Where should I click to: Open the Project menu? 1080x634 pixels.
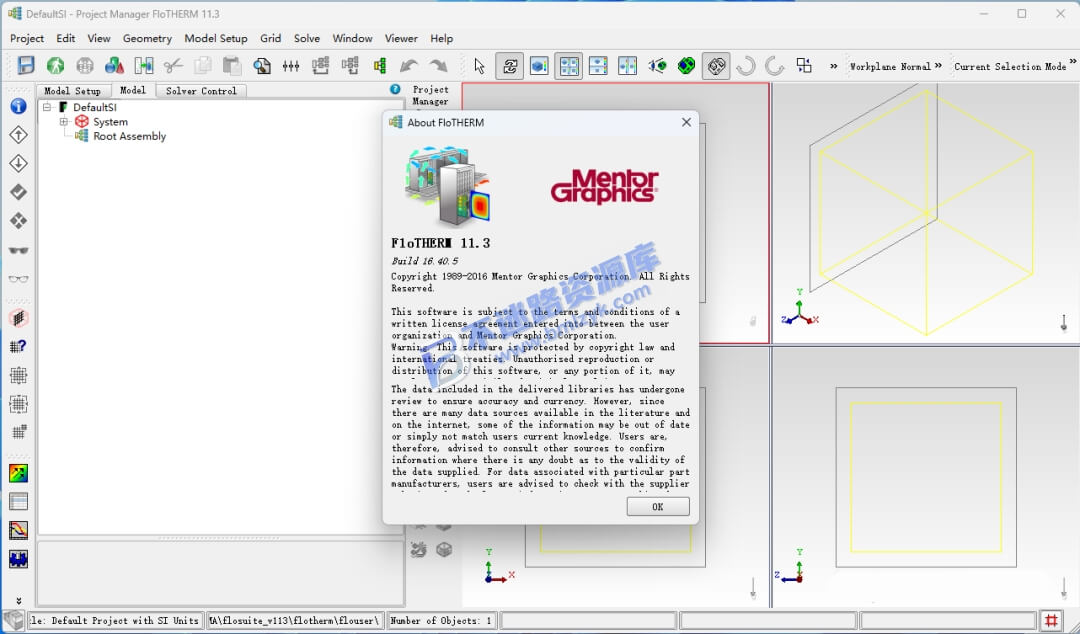(x=27, y=39)
